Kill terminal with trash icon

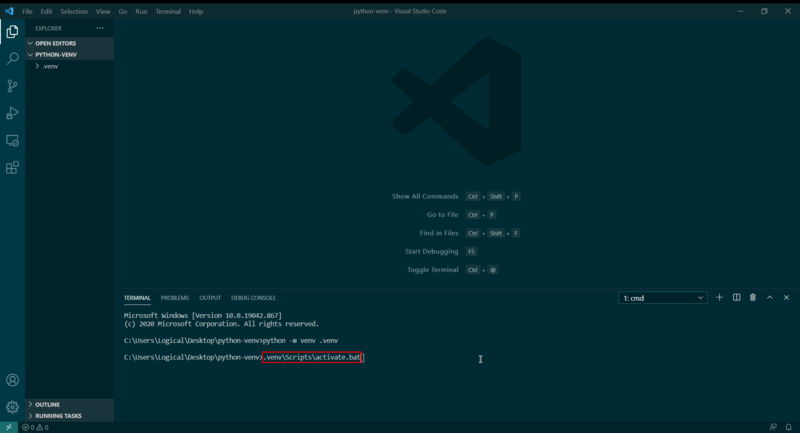753,297
